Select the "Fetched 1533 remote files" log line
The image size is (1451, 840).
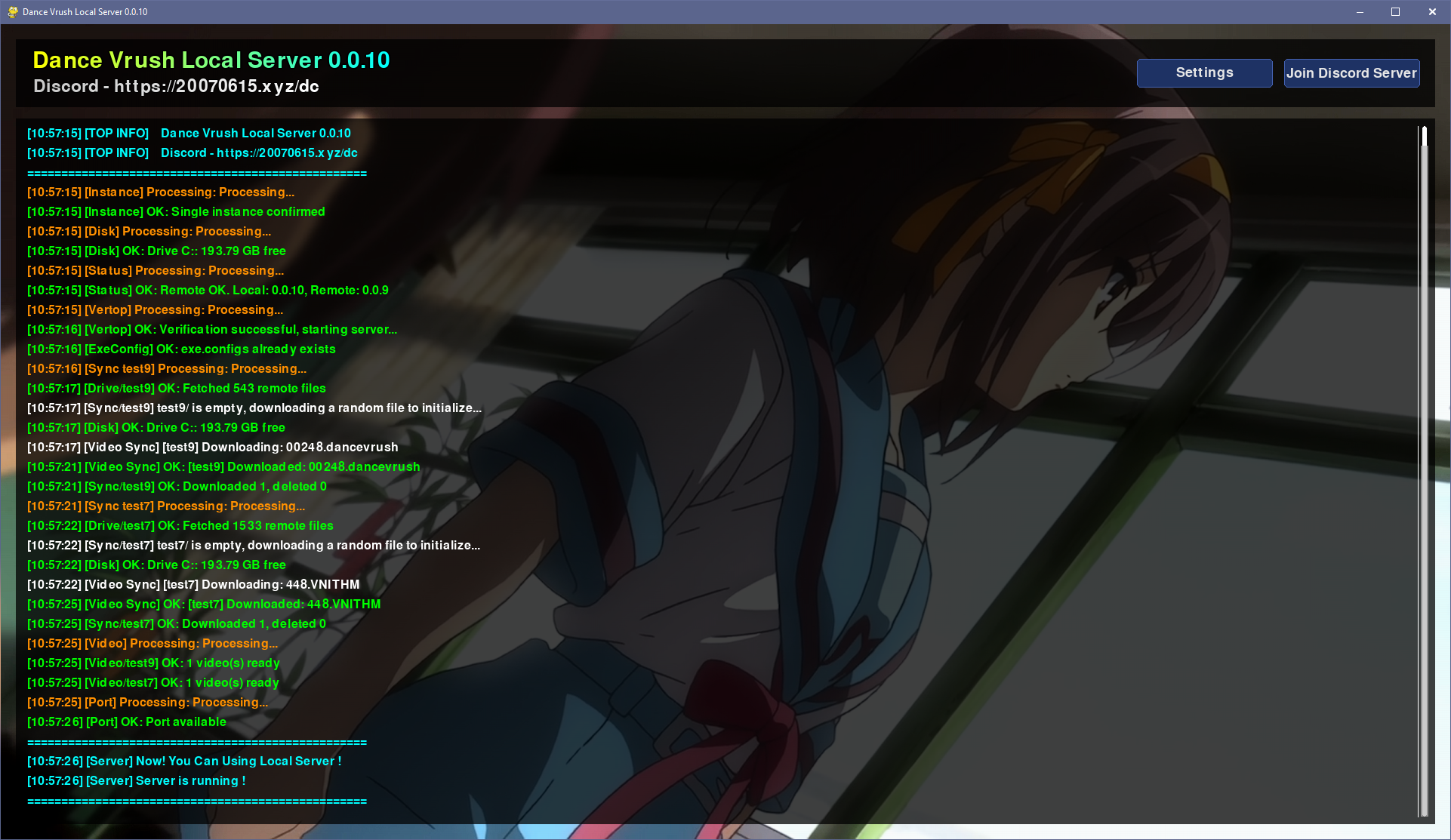[180, 526]
